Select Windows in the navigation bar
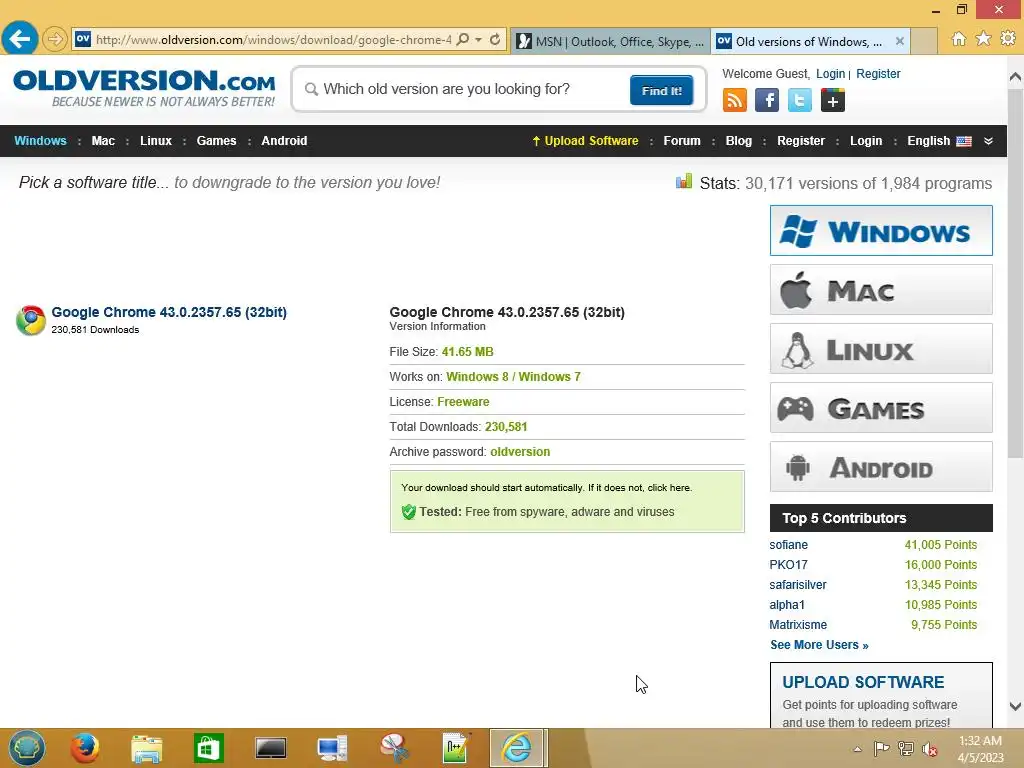Viewport: 1024px width, 768px height. pyautogui.click(x=40, y=140)
